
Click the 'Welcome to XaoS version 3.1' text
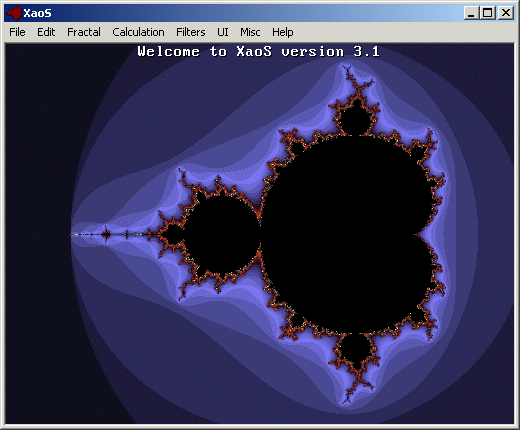259,52
